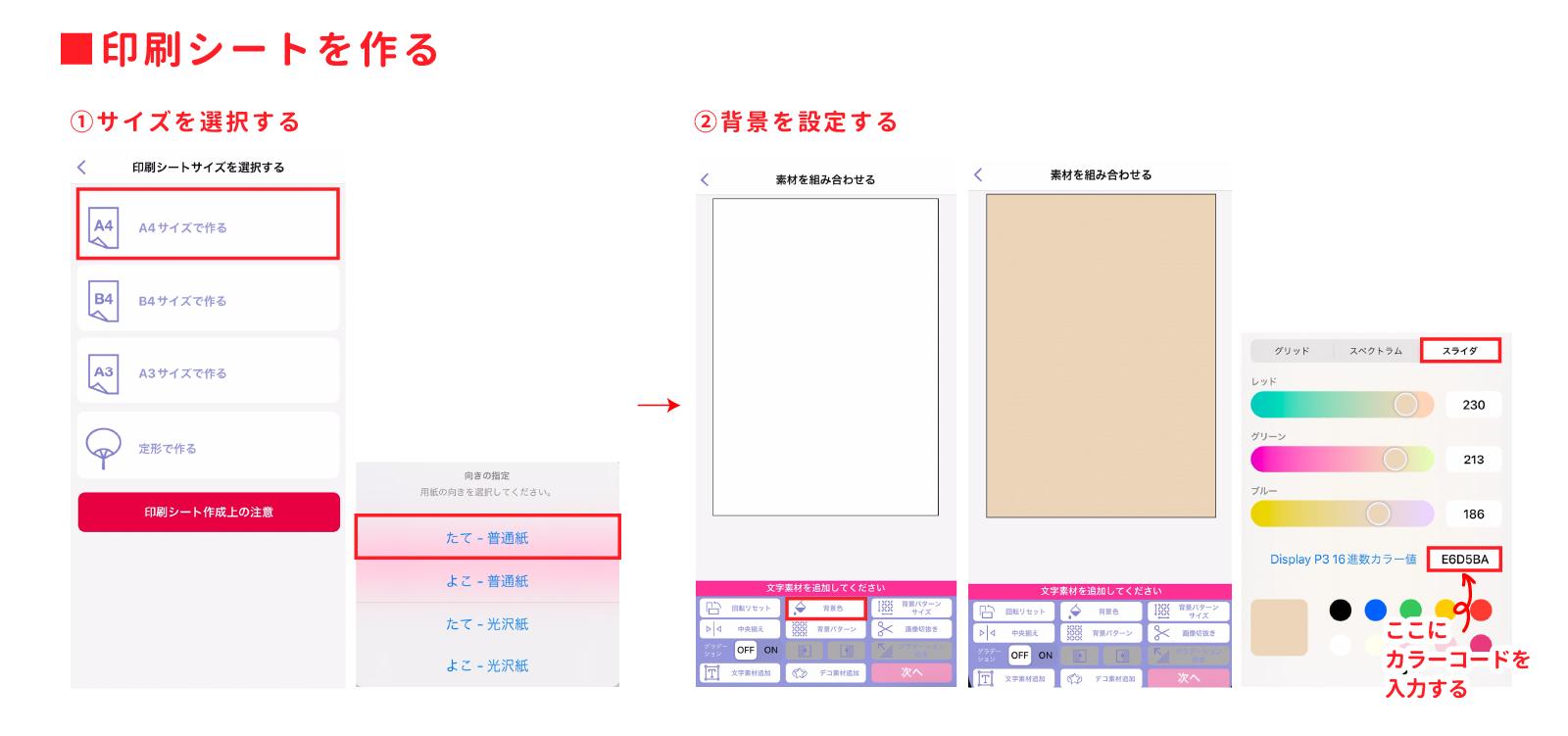Switch gradient to ON below the white canvas
This screenshot has height=736, width=1568.
pyautogui.click(x=771, y=650)
